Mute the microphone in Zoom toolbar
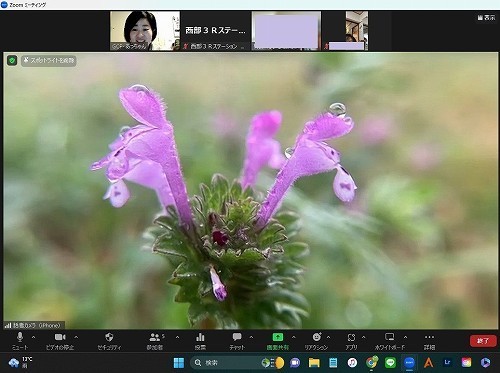The width and height of the screenshot is (500, 373). 20,341
